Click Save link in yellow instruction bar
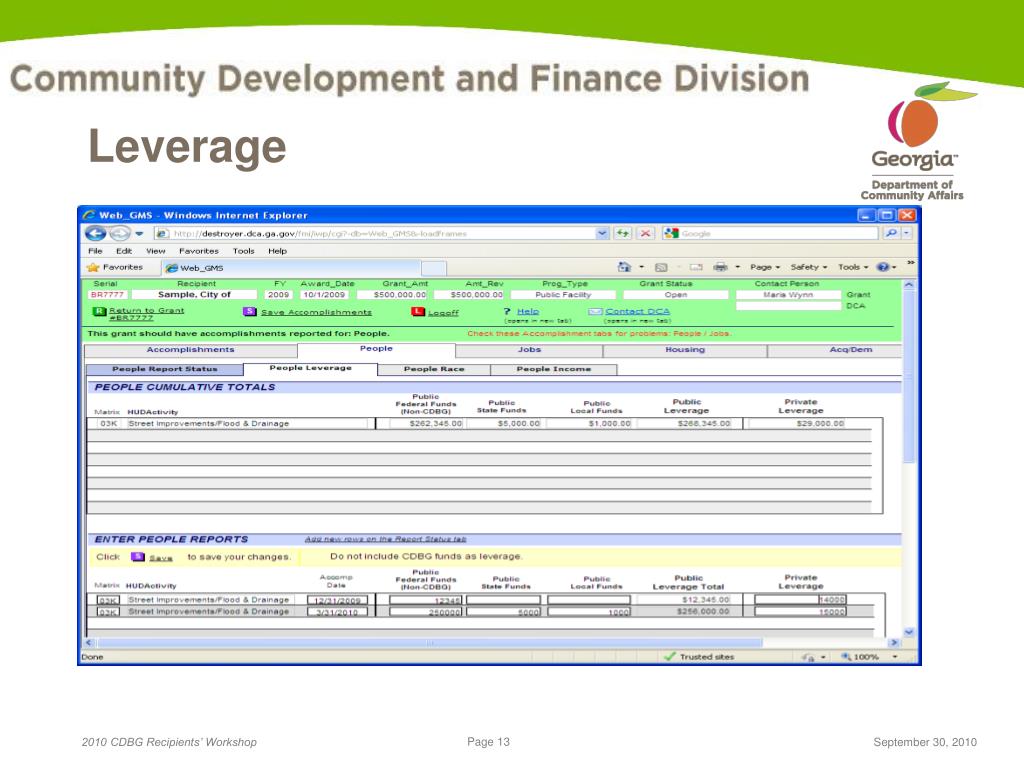Screen dimensions: 1024x768 click(161, 558)
